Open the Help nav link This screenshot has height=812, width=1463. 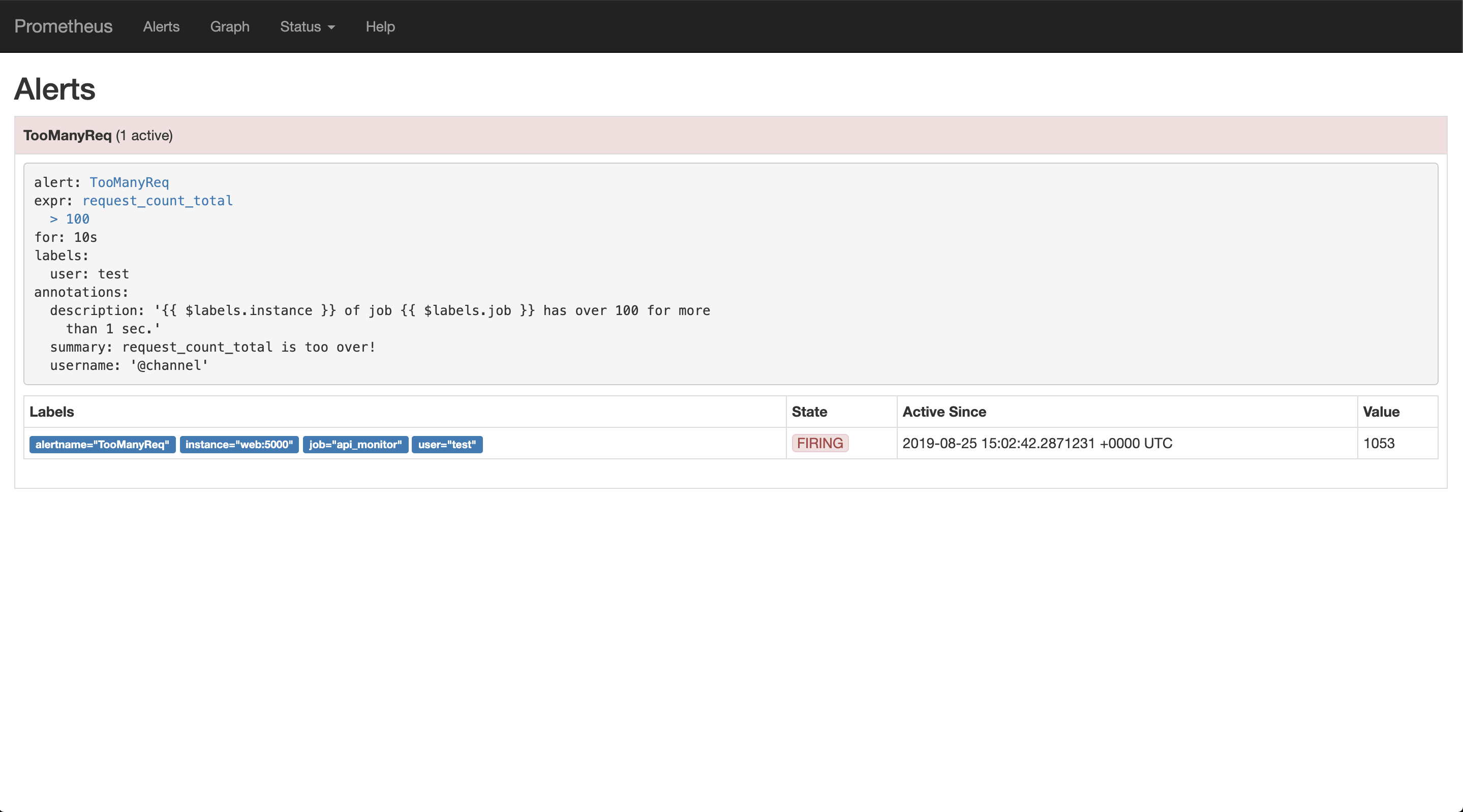pyautogui.click(x=380, y=27)
